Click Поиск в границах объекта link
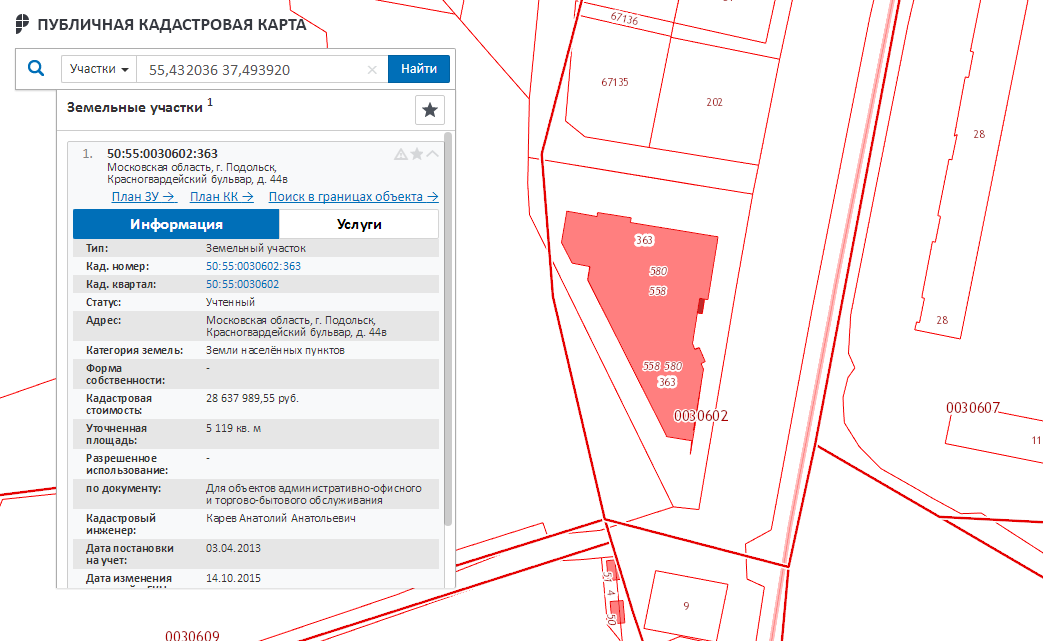The image size is (1043, 641). (353, 197)
